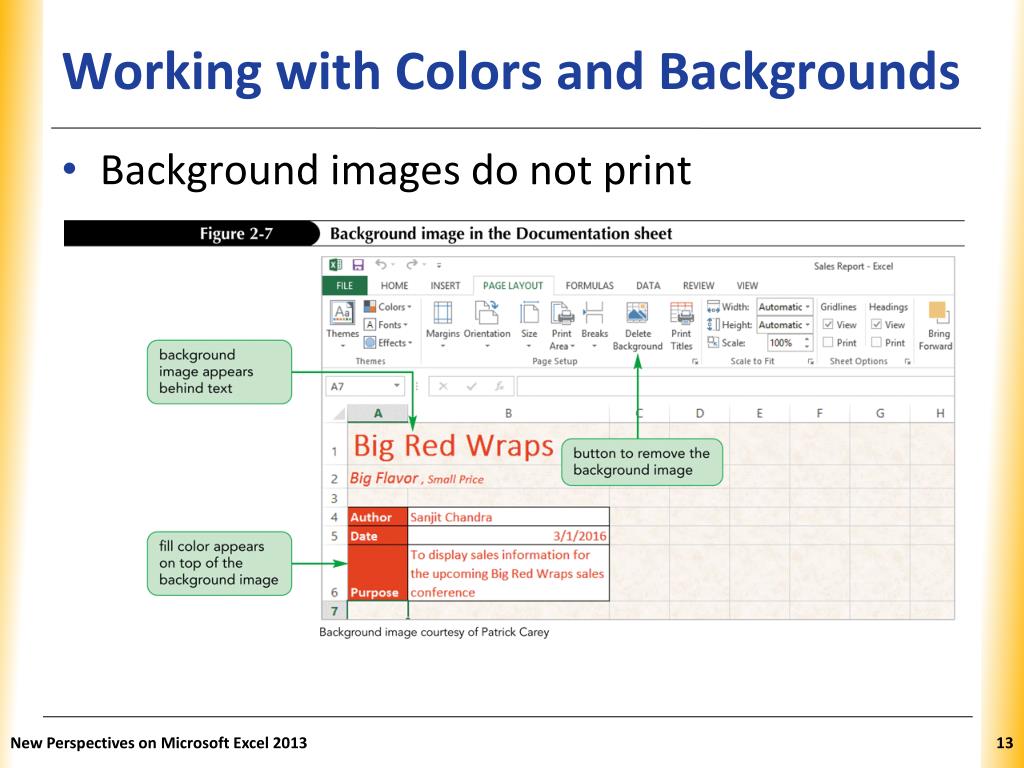Uncheck Gridlines View checkbox
The height and width of the screenshot is (768, 1024).
(x=828, y=325)
